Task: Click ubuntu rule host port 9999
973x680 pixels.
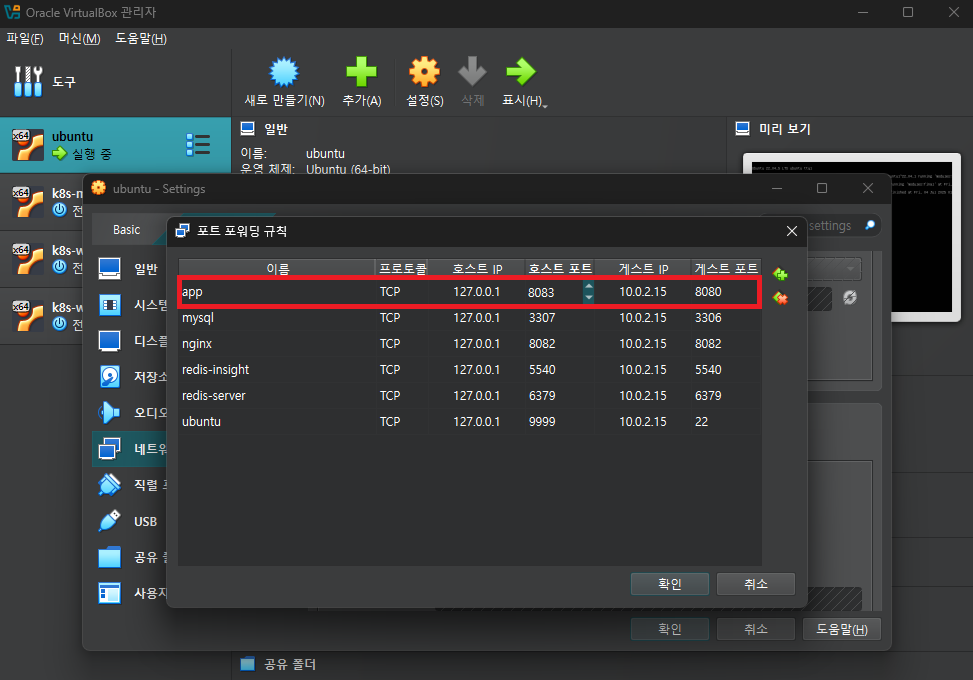Action: pos(560,422)
